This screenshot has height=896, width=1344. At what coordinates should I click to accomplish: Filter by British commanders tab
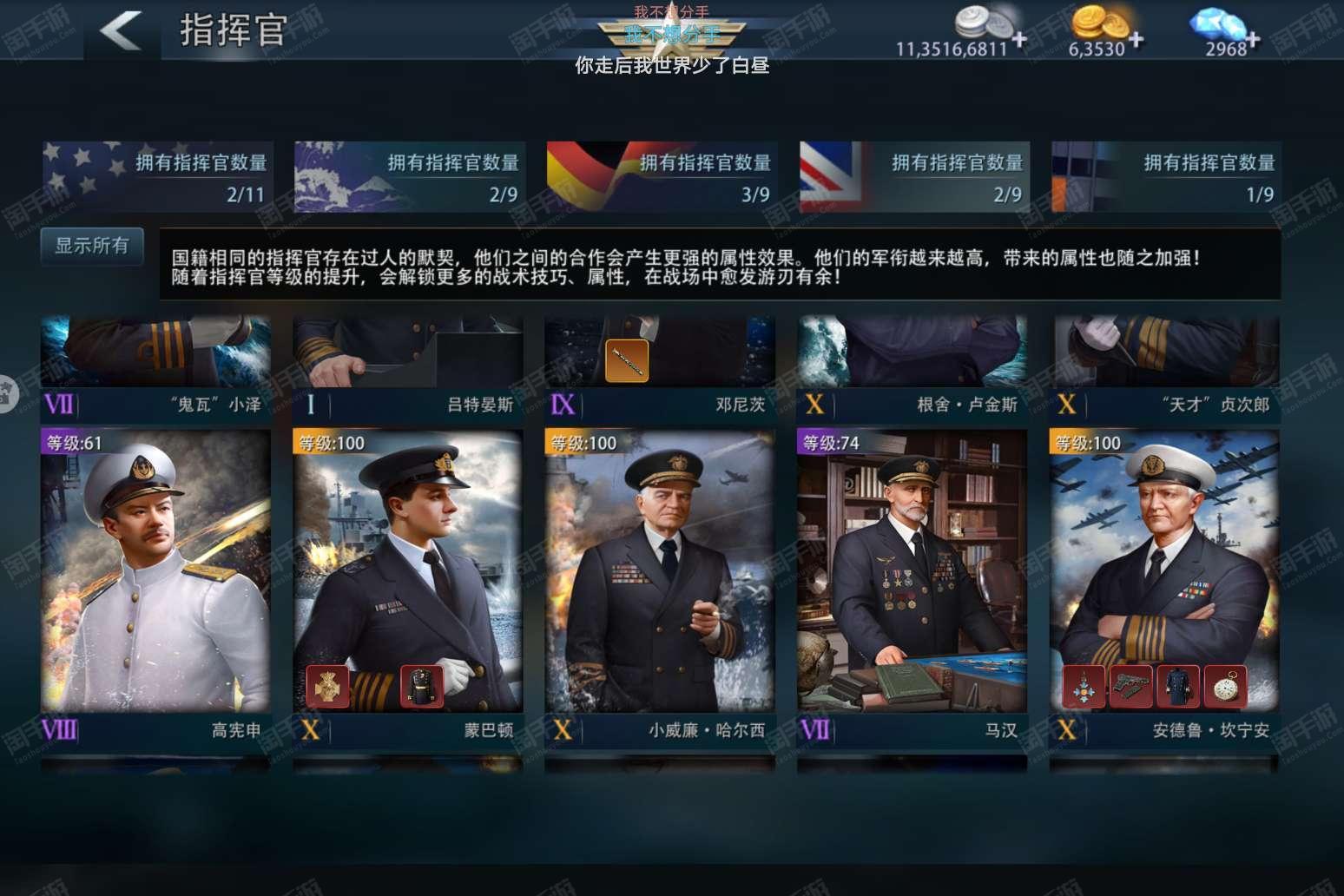pos(914,177)
